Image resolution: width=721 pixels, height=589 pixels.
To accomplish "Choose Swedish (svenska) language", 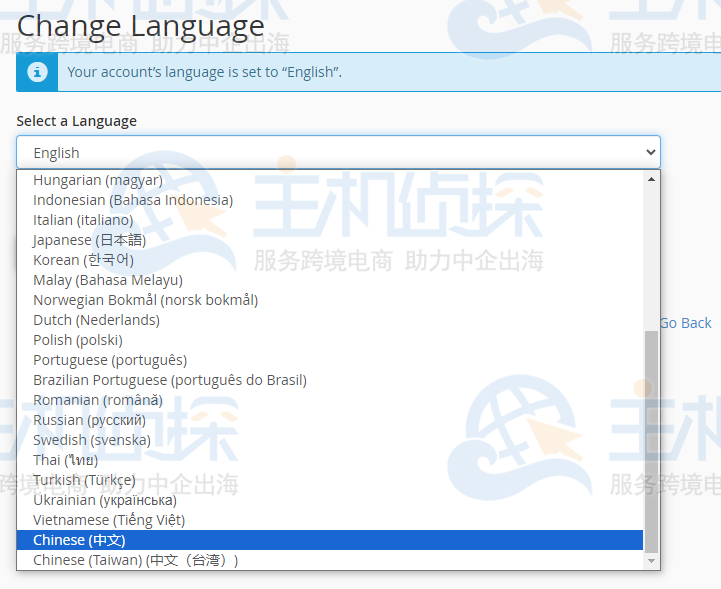I will click(x=330, y=440).
